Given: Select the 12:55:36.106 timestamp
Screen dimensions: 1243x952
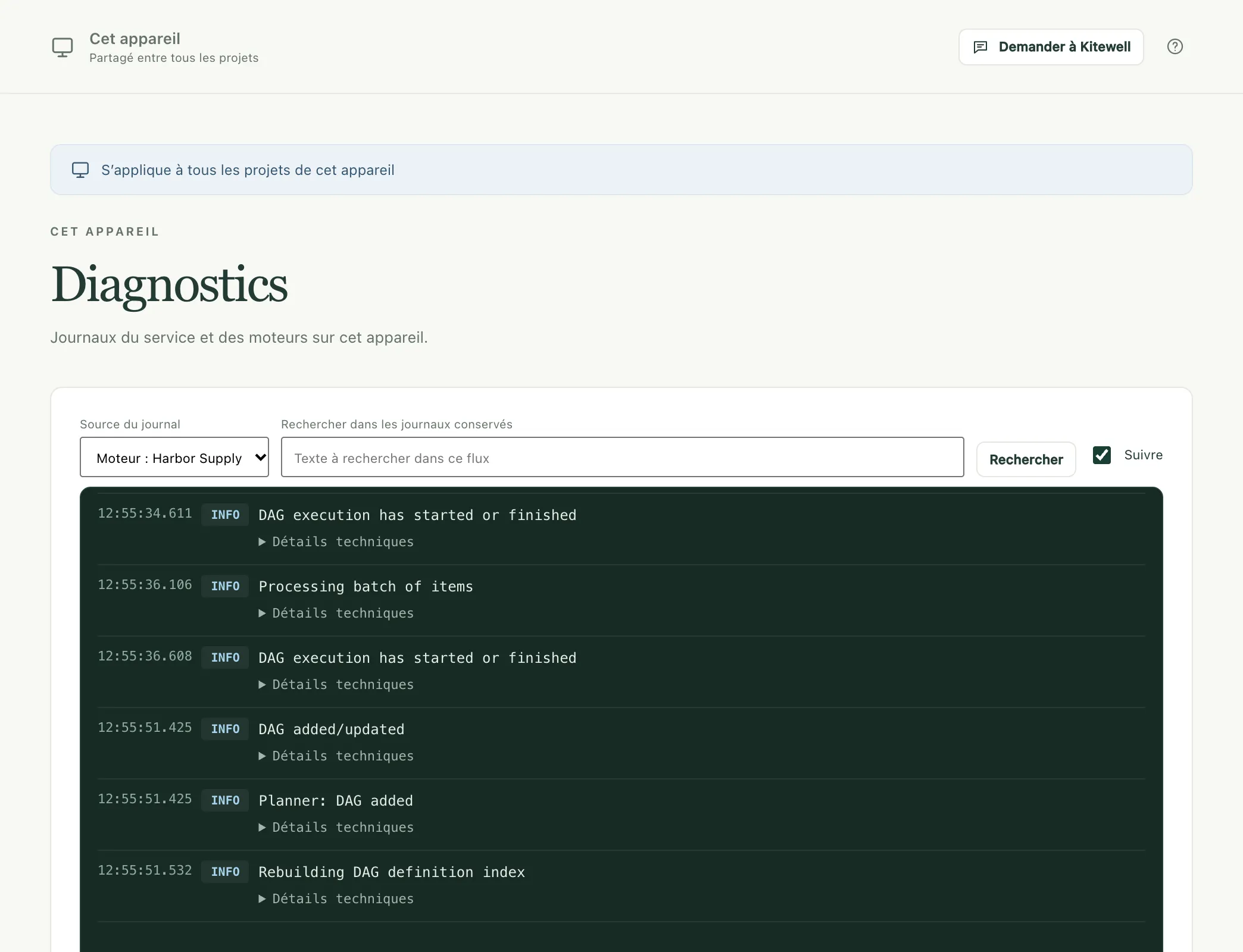Looking at the screenshot, I should (x=145, y=585).
